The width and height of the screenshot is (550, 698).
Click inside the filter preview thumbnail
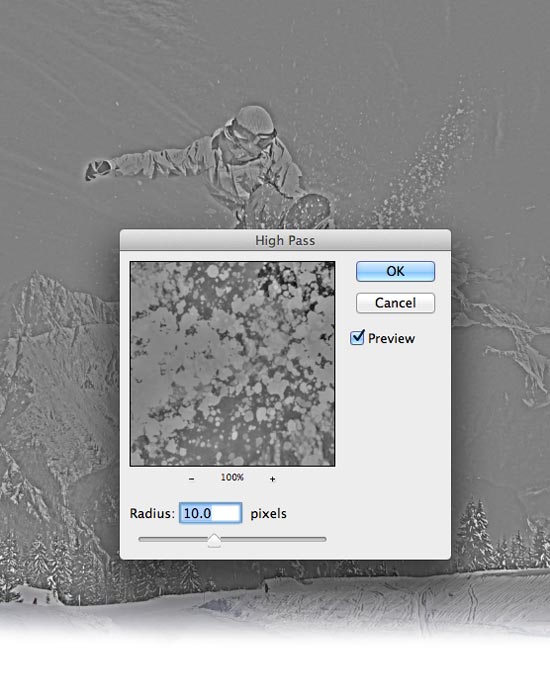[232, 364]
